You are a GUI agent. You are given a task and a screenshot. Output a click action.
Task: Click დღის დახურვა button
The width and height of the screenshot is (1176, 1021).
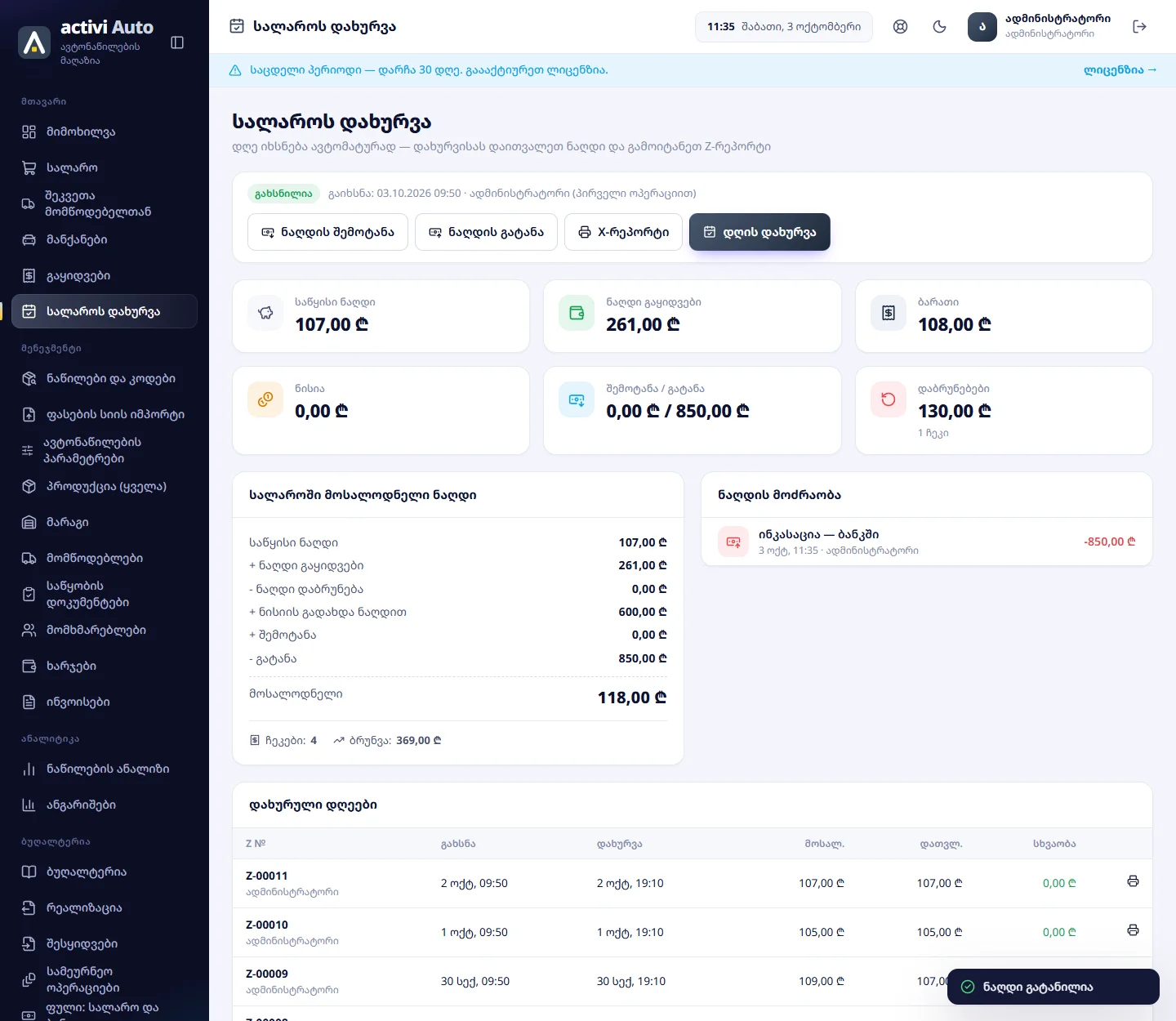tap(759, 232)
